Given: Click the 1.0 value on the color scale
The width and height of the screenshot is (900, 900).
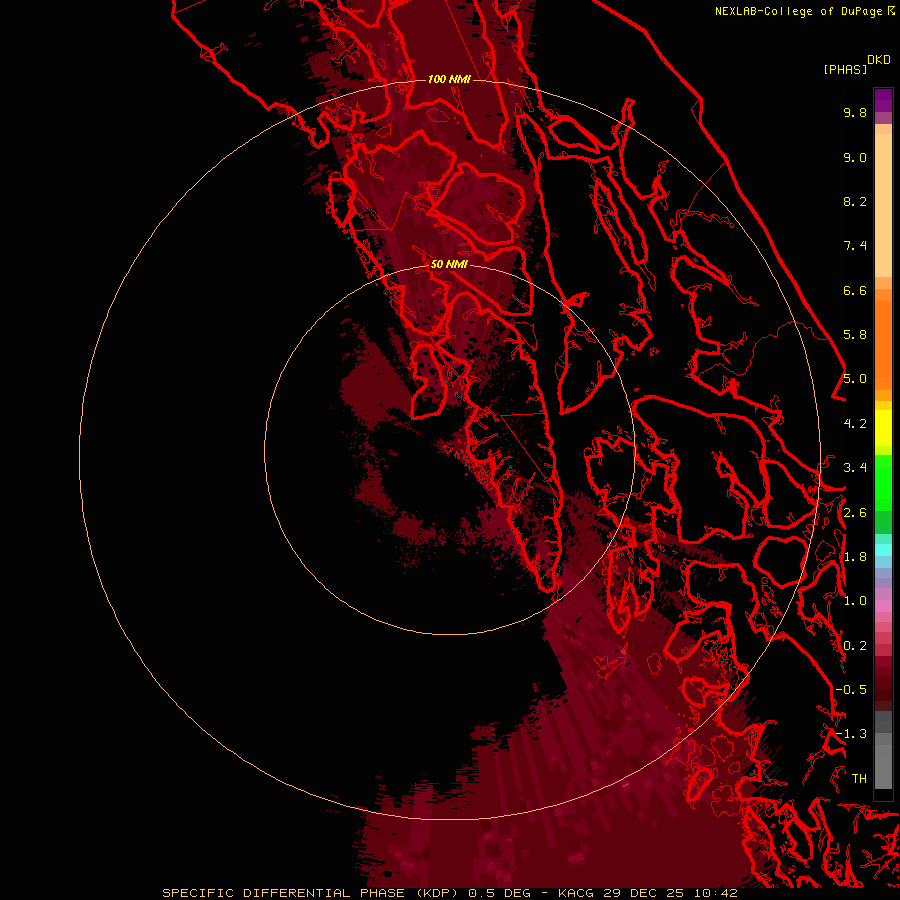Looking at the screenshot, I should (855, 601).
